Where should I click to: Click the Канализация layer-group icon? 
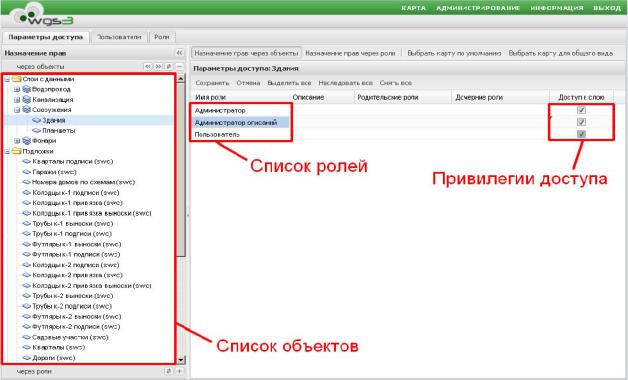(x=26, y=99)
